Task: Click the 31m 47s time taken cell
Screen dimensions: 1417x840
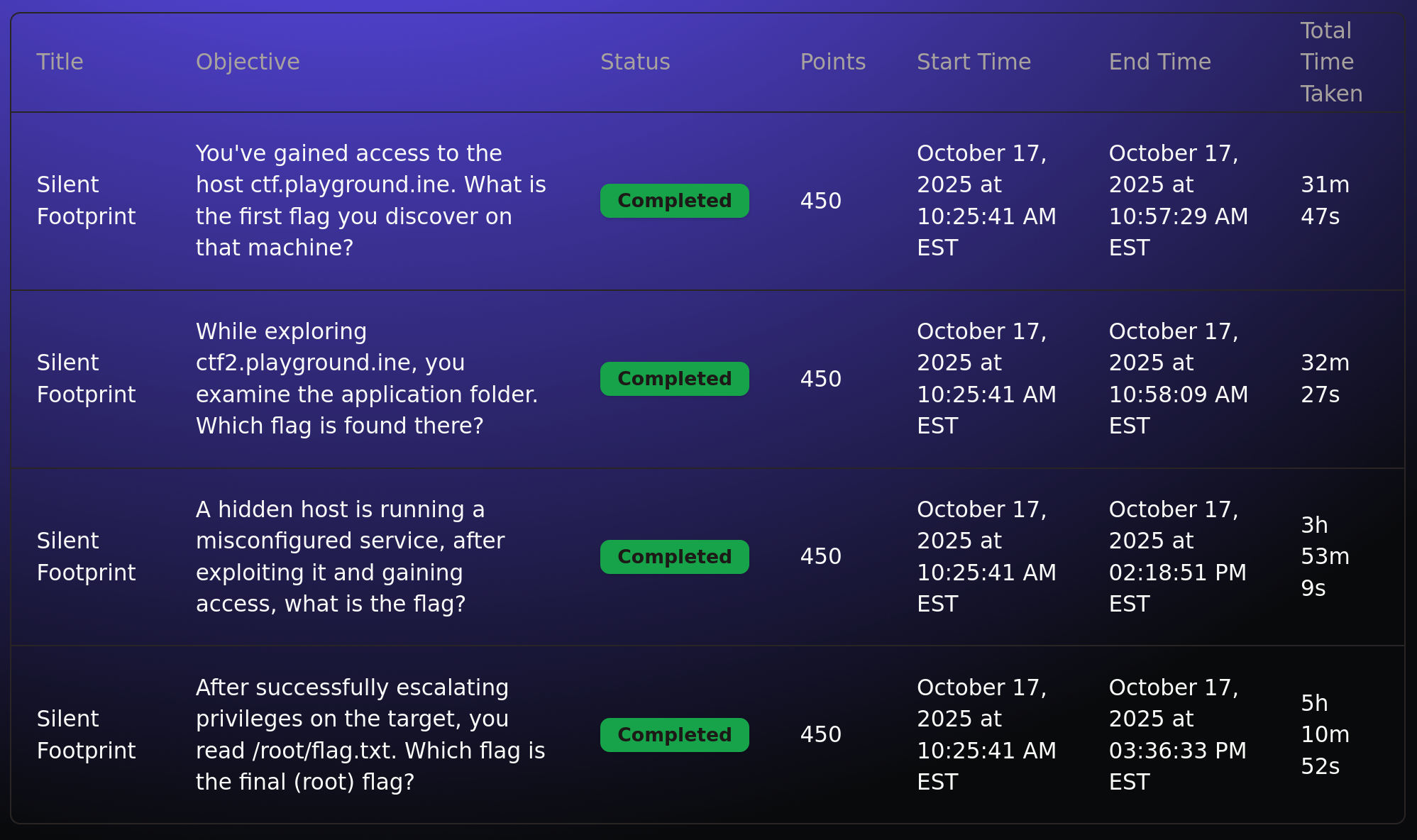Action: coord(1325,201)
